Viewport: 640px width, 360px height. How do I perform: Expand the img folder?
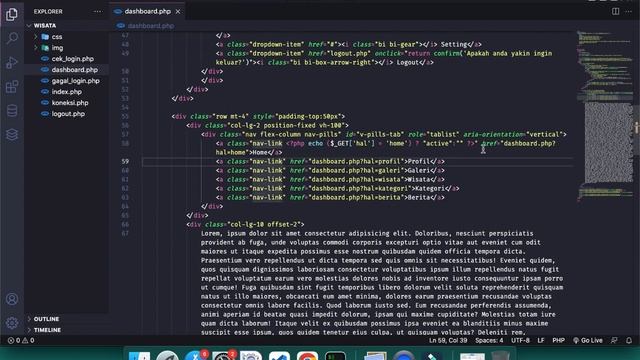pyautogui.click(x=57, y=48)
